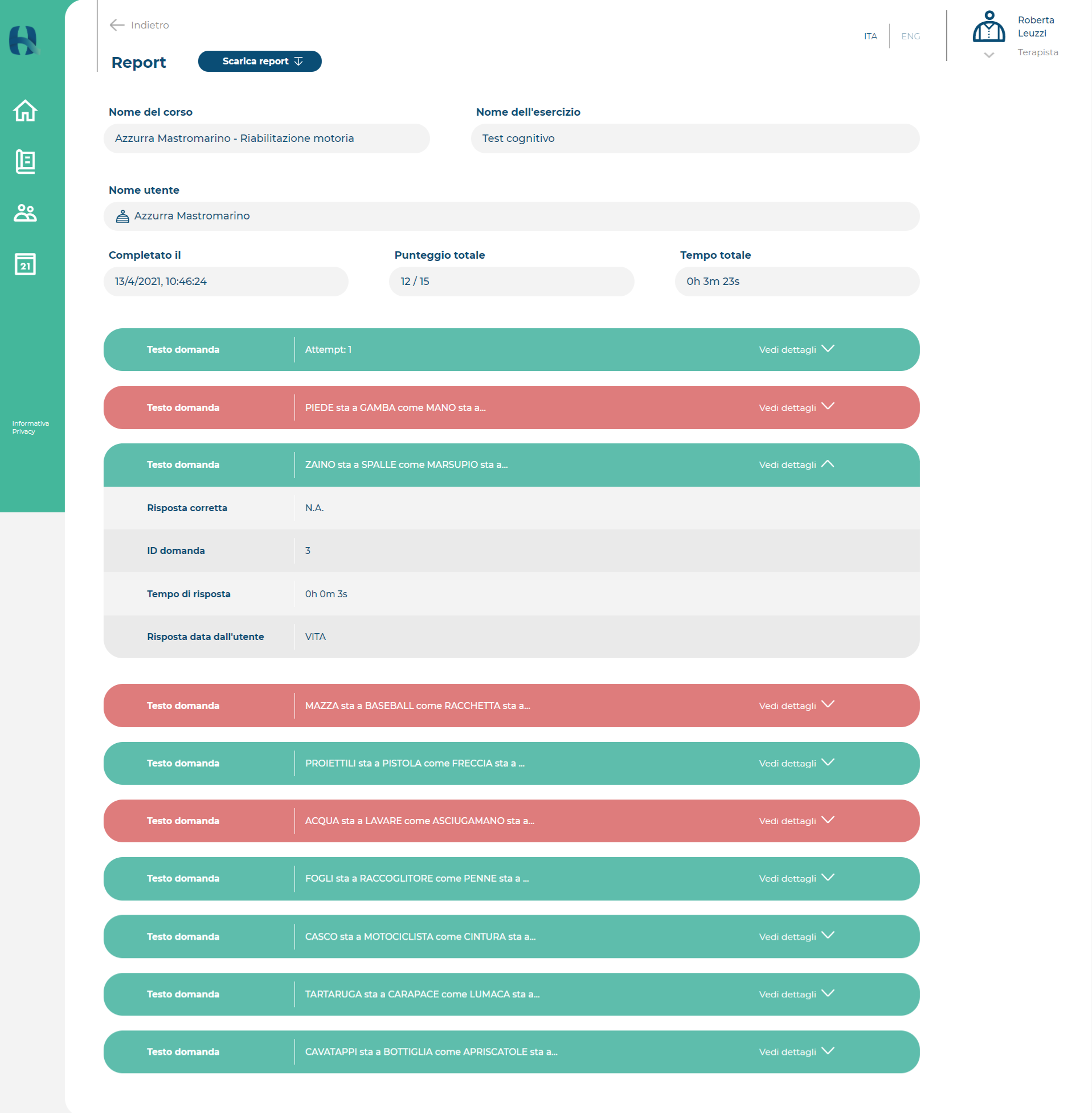Open the Informativa Privacy link

pos(30,427)
